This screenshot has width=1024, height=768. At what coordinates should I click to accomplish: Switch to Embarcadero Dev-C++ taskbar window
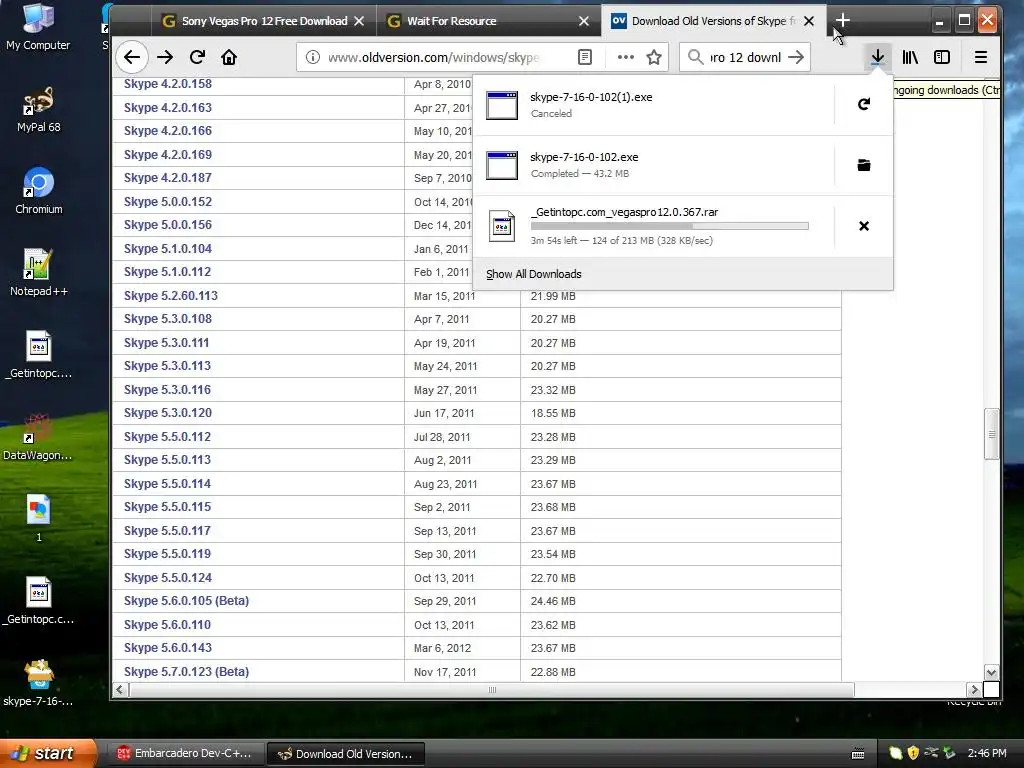tap(184, 754)
